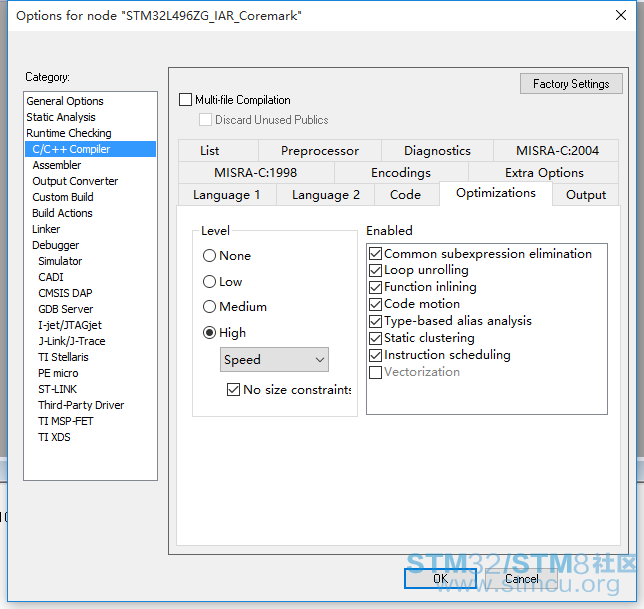644x609 pixels.
Task: Switch to the Language 2 tab
Action: click(326, 195)
